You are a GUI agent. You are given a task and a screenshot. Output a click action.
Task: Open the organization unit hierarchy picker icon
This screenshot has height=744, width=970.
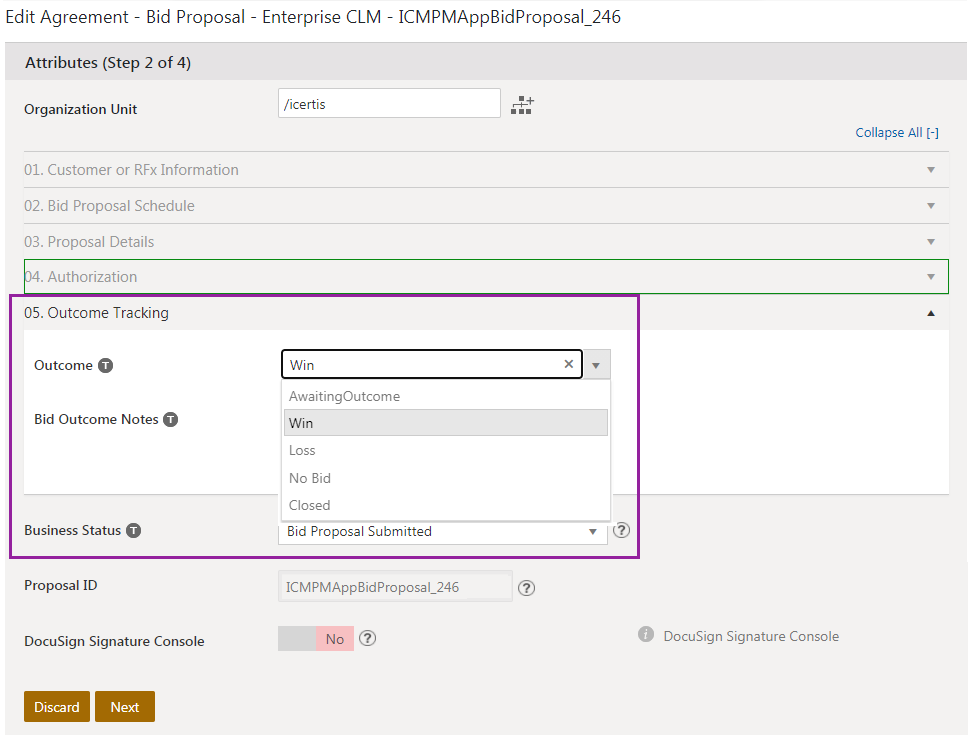[522, 105]
